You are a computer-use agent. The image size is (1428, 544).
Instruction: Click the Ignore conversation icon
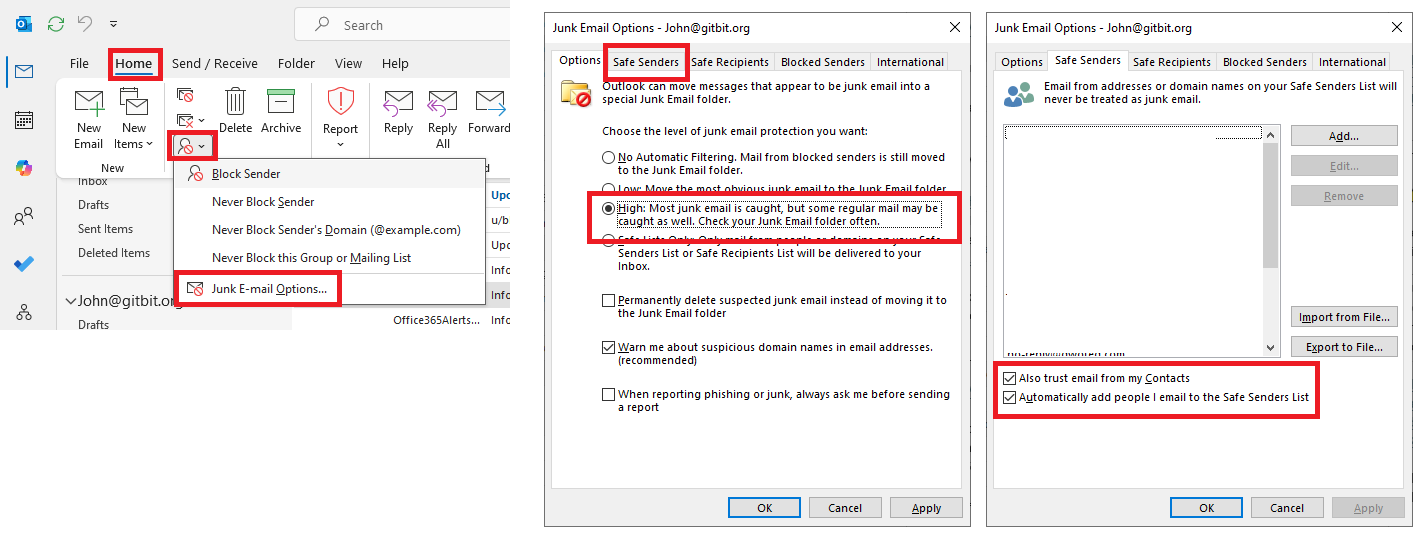coord(185,95)
